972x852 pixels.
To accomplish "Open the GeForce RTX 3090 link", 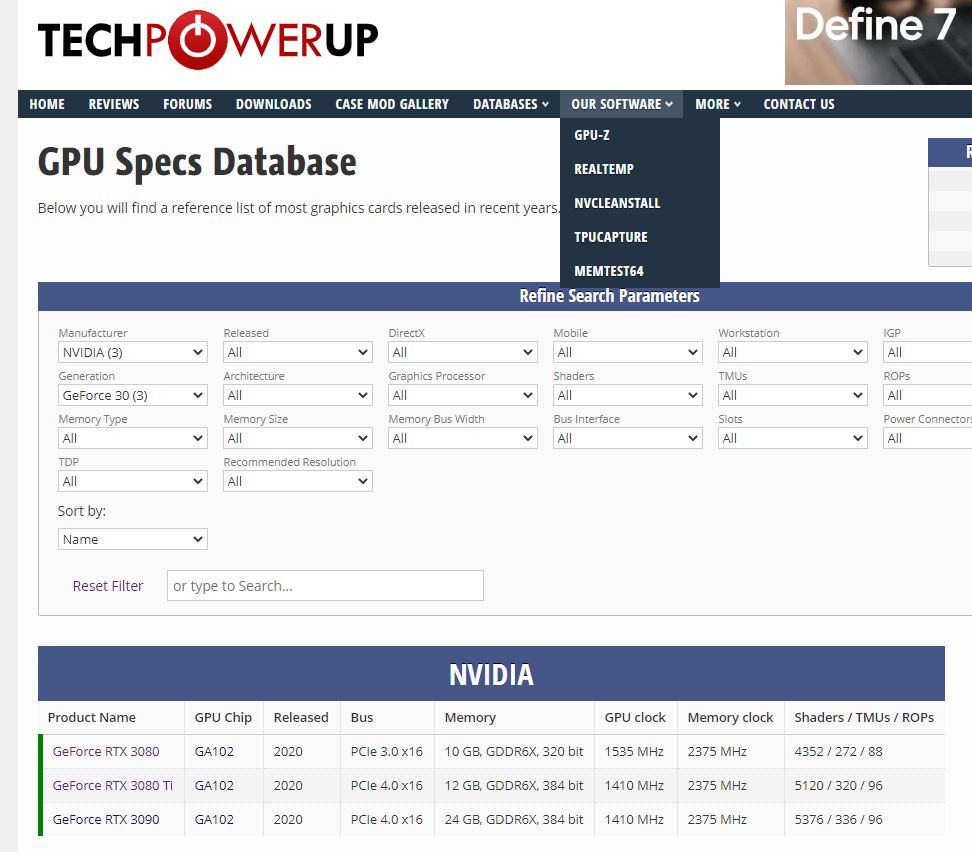I will [x=106, y=820].
